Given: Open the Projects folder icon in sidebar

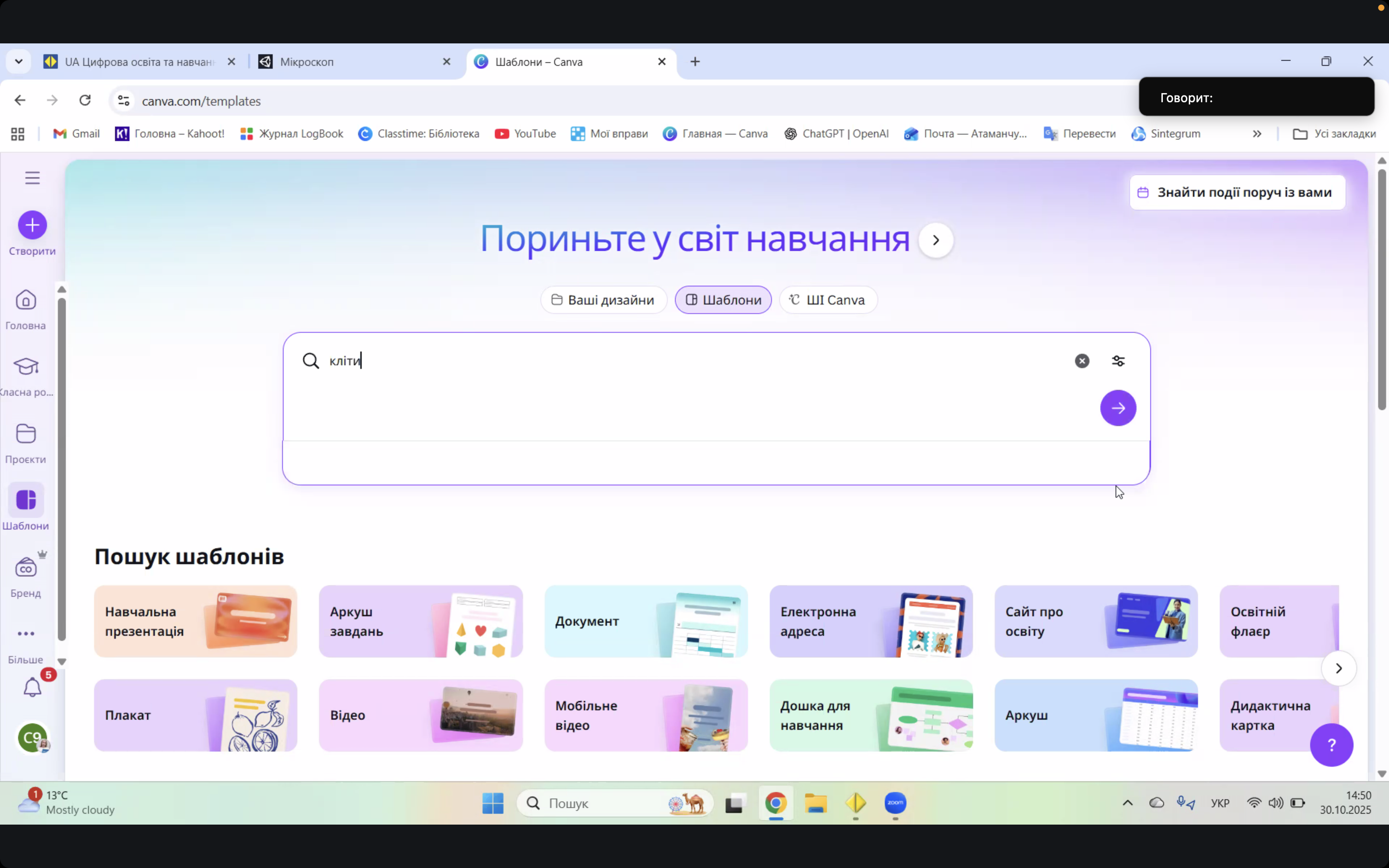Looking at the screenshot, I should pos(26,434).
